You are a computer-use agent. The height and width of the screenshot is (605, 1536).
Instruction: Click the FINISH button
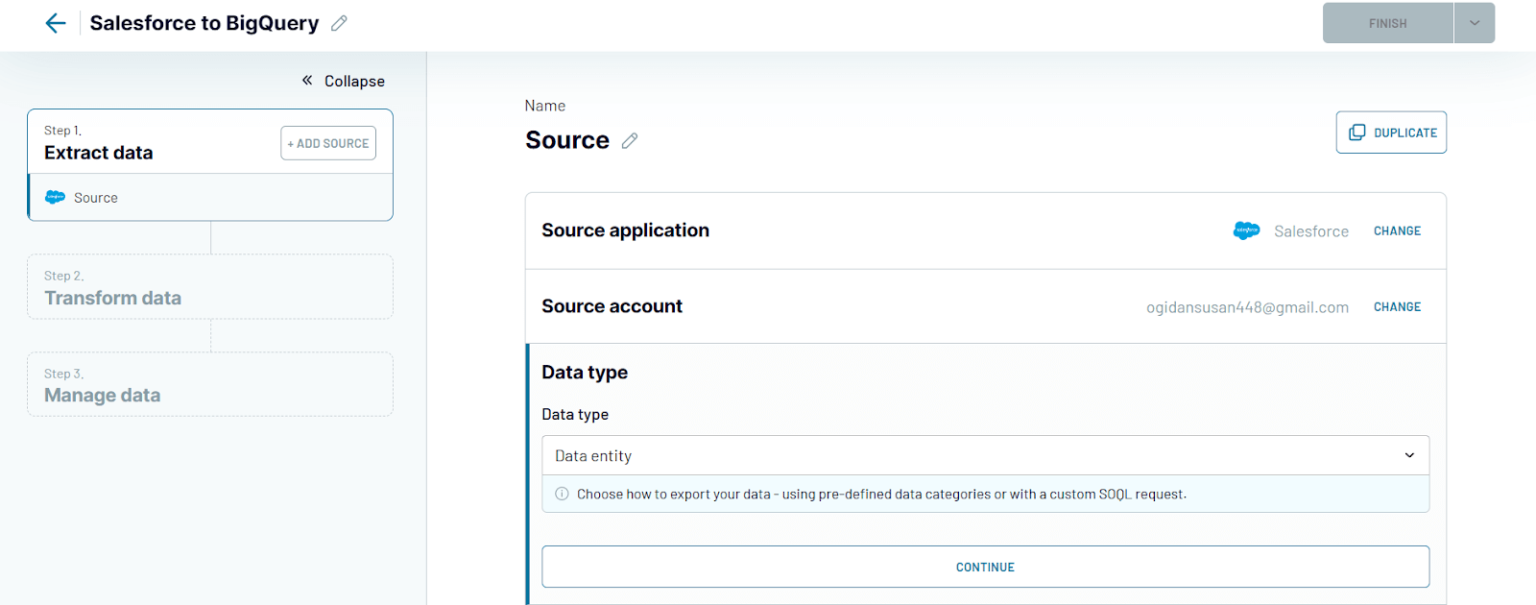tap(1386, 22)
